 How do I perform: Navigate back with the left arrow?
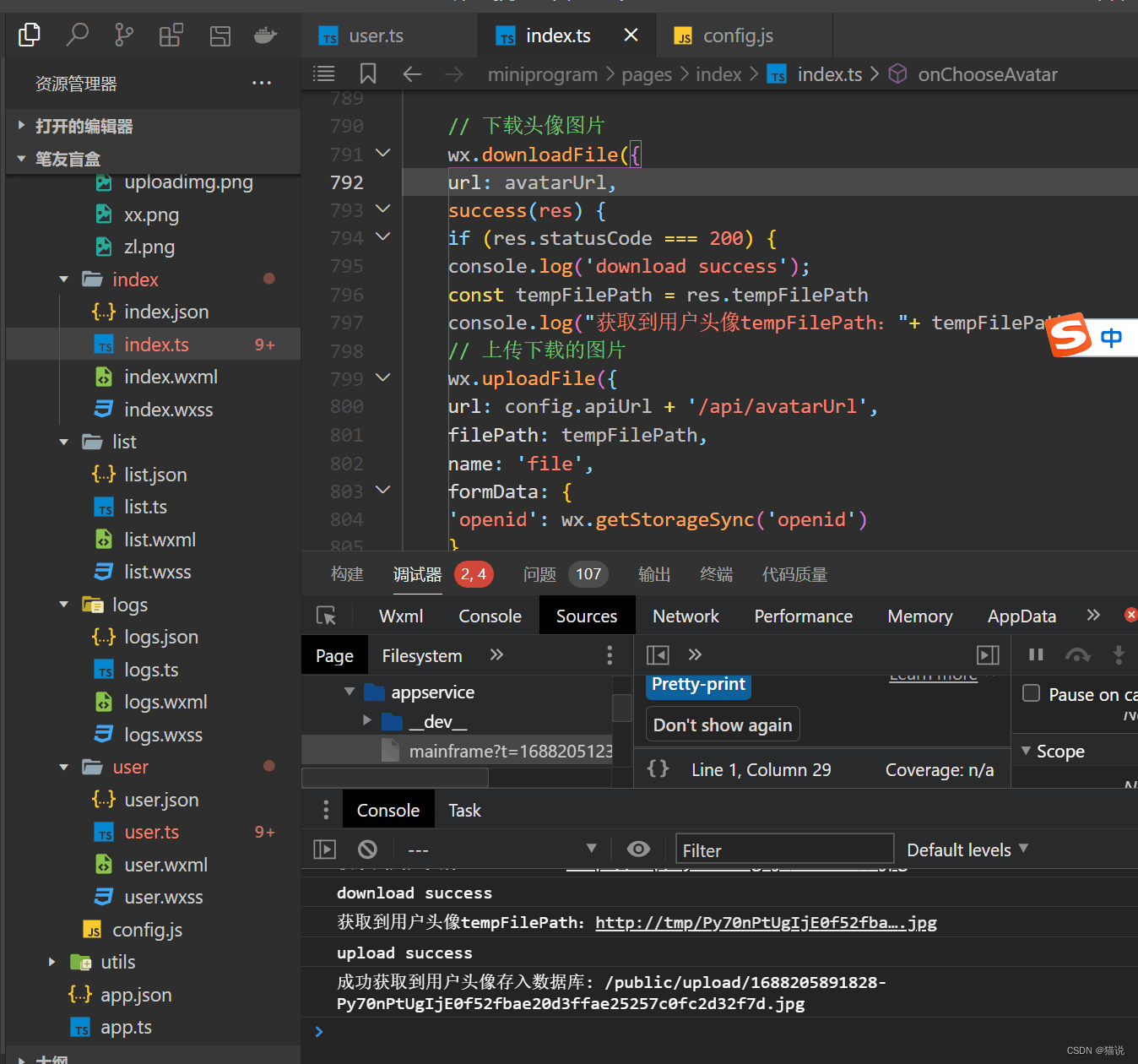[x=412, y=74]
